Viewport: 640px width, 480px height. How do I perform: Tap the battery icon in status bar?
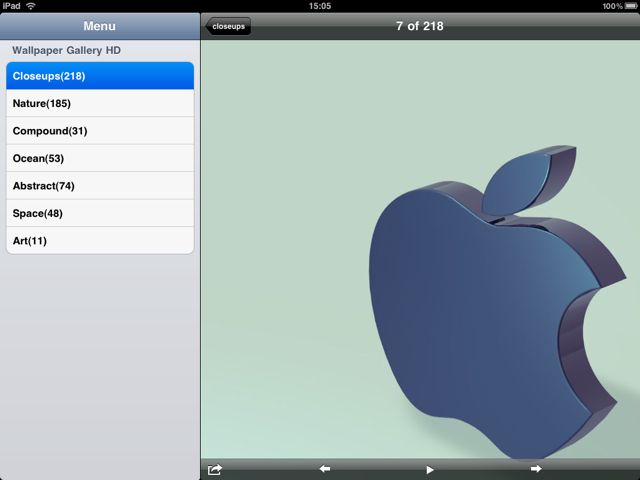click(x=631, y=6)
